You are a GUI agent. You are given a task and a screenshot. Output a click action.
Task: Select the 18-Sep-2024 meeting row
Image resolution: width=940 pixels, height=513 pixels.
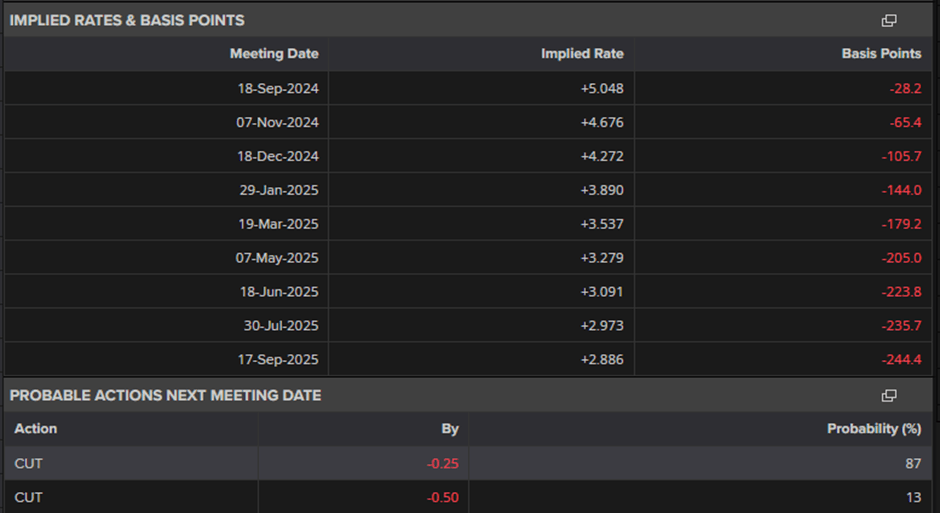pos(278,88)
